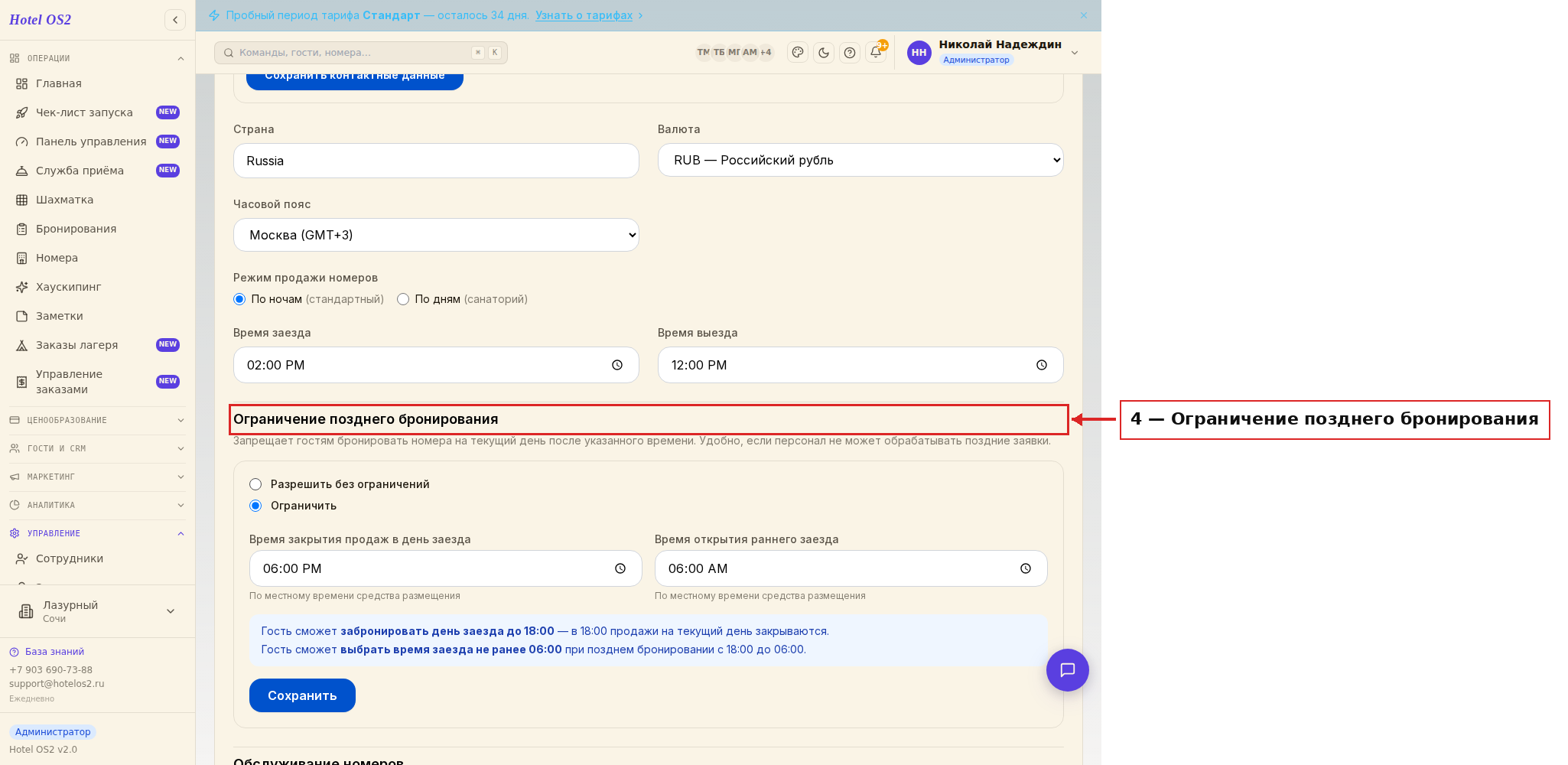Select the Ограничить radio option

pos(255,506)
